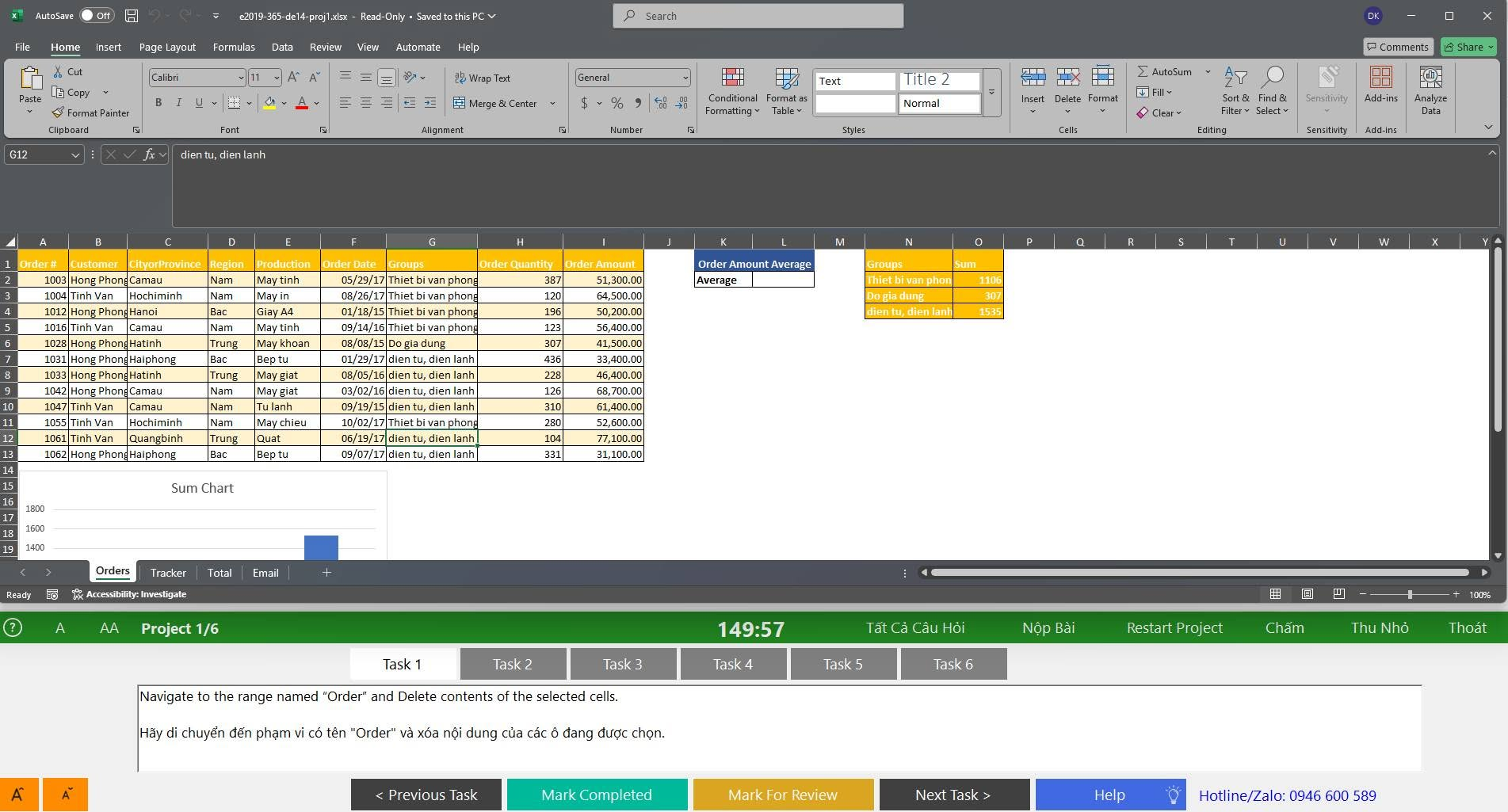Click the Add-ins icon
The height and width of the screenshot is (812, 1508).
[x=1381, y=77]
